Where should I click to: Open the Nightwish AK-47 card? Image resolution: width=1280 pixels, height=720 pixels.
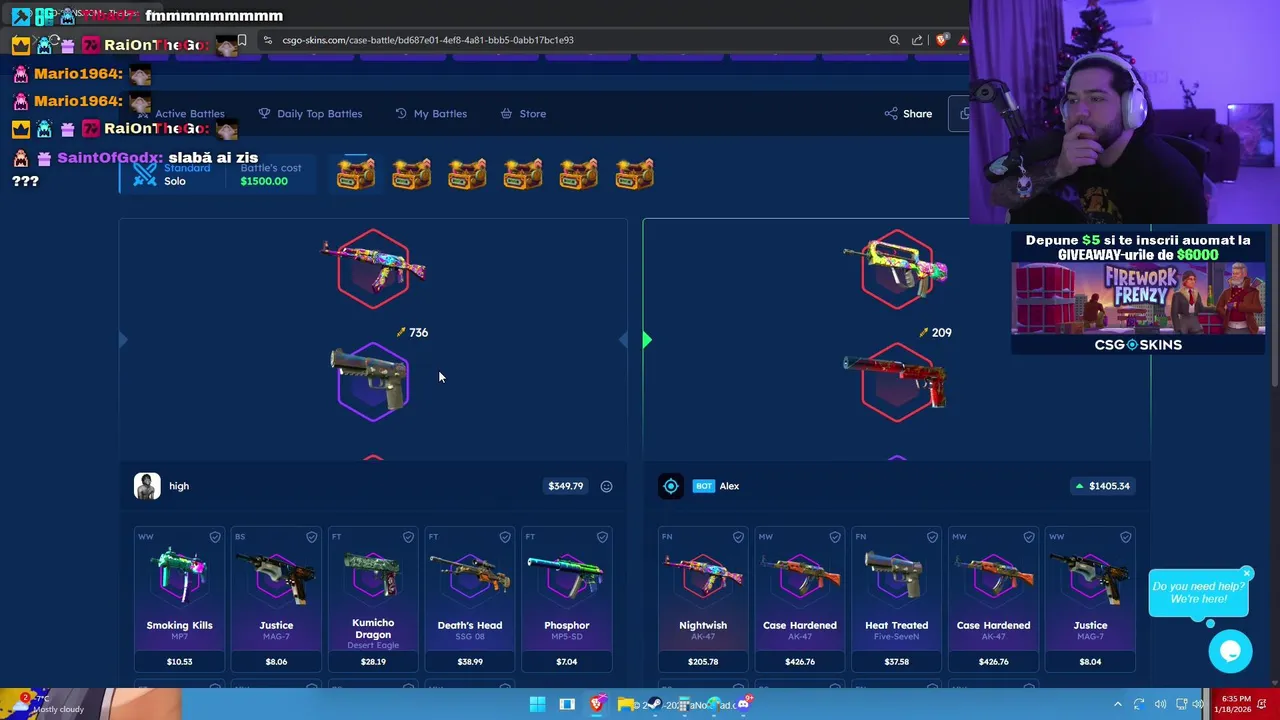pos(703,600)
